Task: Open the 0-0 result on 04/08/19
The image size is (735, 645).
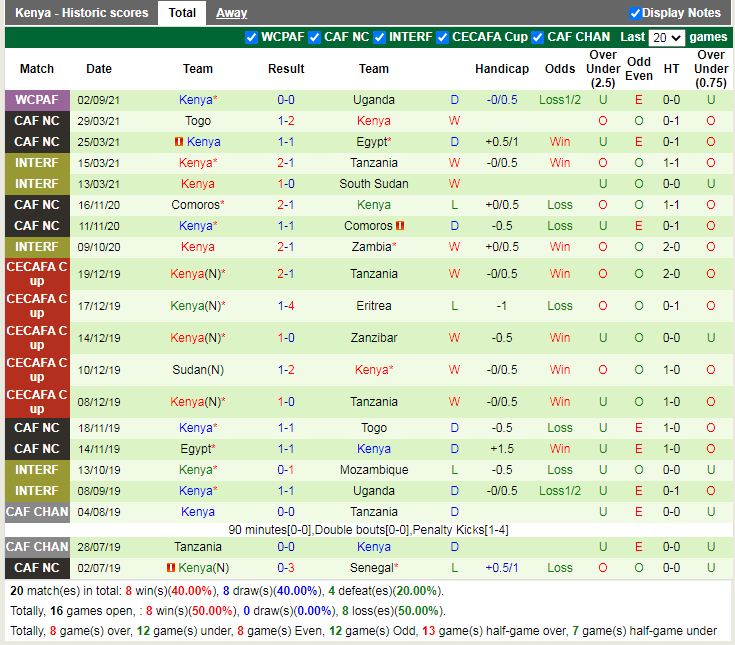Action: point(286,511)
